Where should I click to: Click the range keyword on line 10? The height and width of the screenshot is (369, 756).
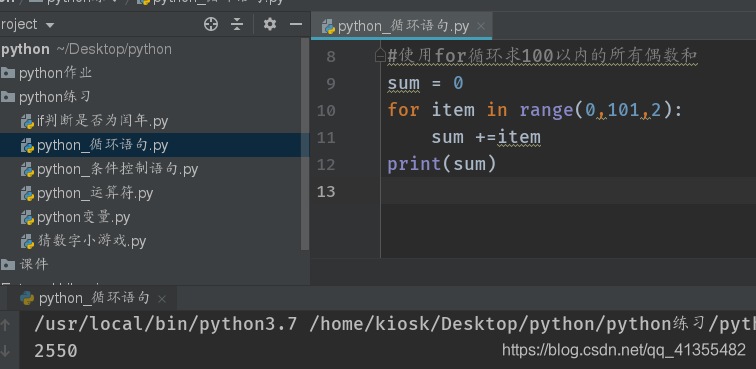[546, 110]
